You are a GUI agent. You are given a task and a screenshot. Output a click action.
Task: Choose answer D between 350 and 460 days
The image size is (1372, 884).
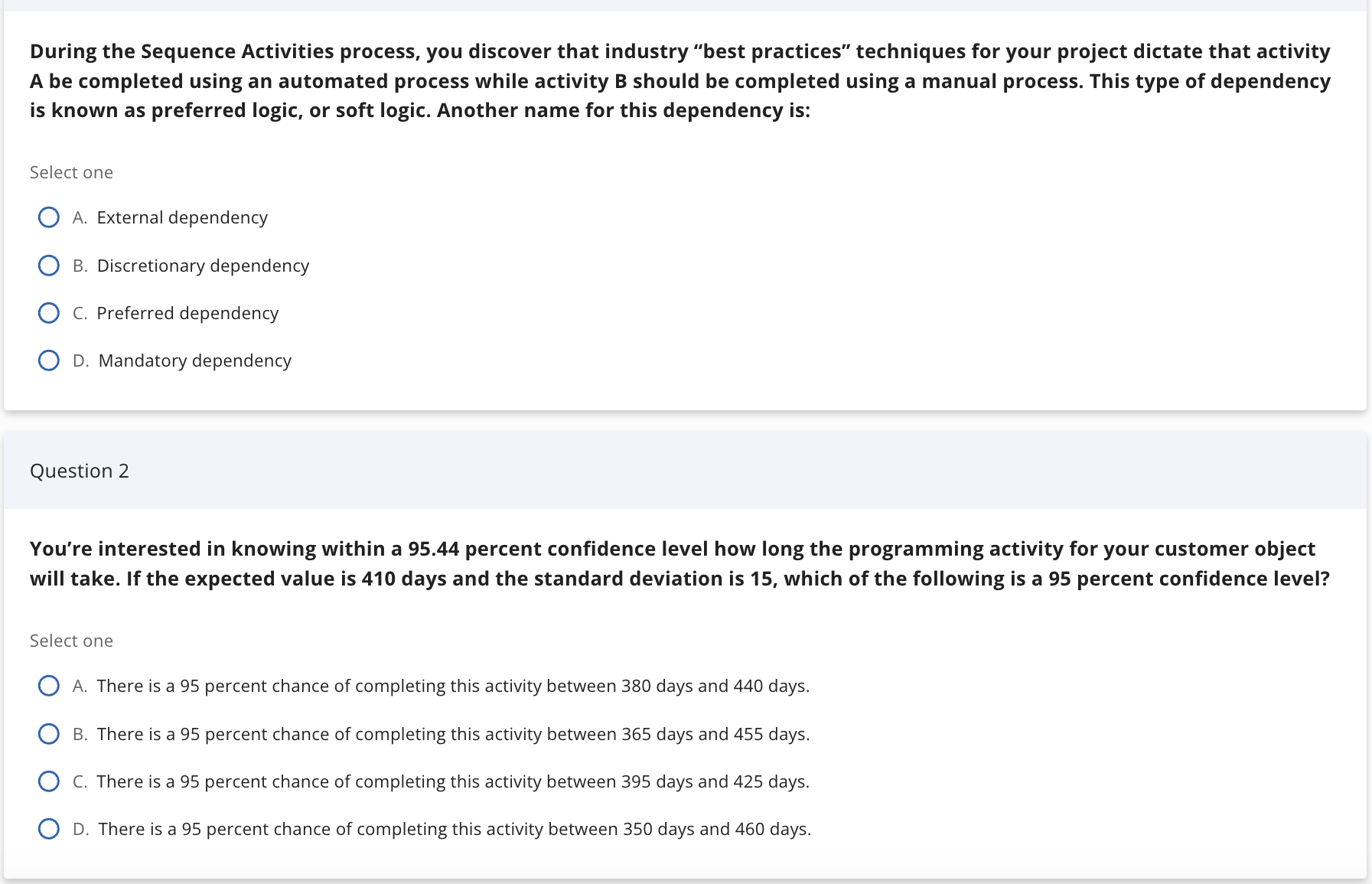pyautogui.click(x=49, y=828)
